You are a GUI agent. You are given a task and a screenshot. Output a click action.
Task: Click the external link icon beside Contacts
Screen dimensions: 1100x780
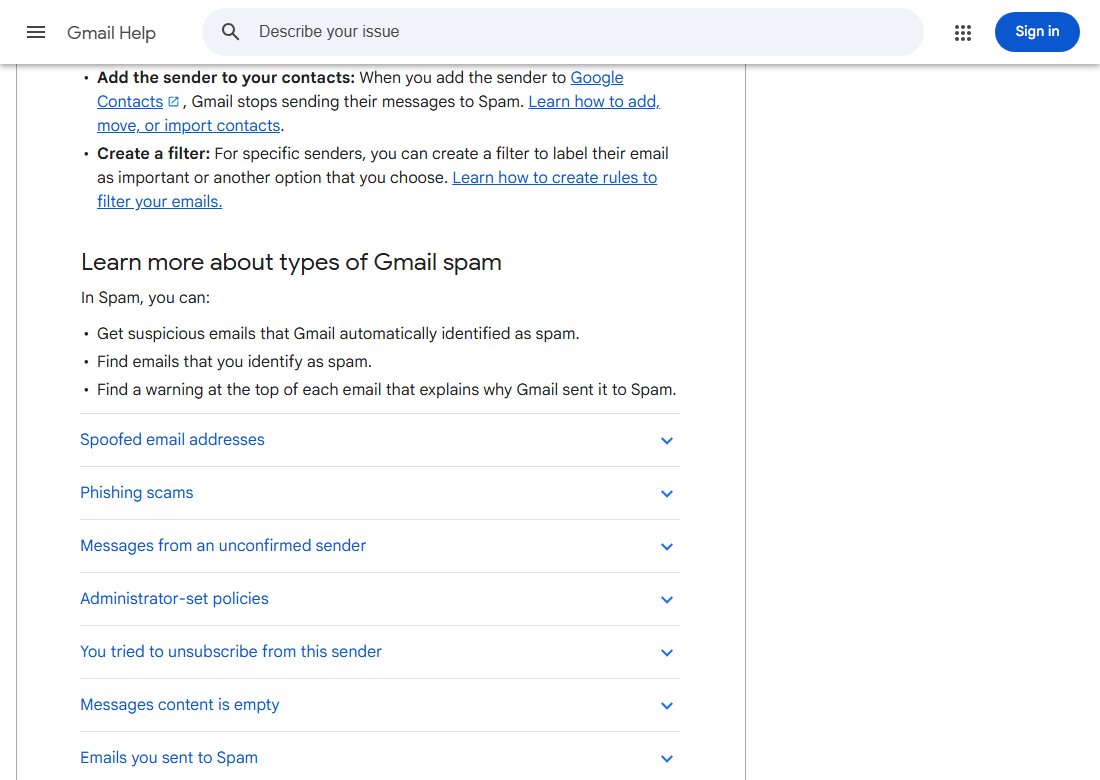tap(173, 102)
